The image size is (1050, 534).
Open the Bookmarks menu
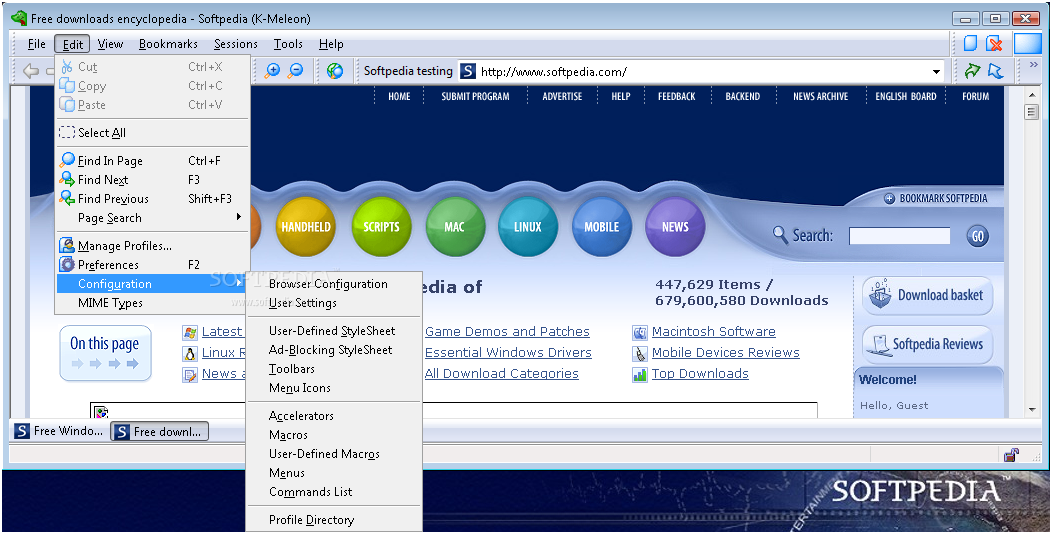168,44
